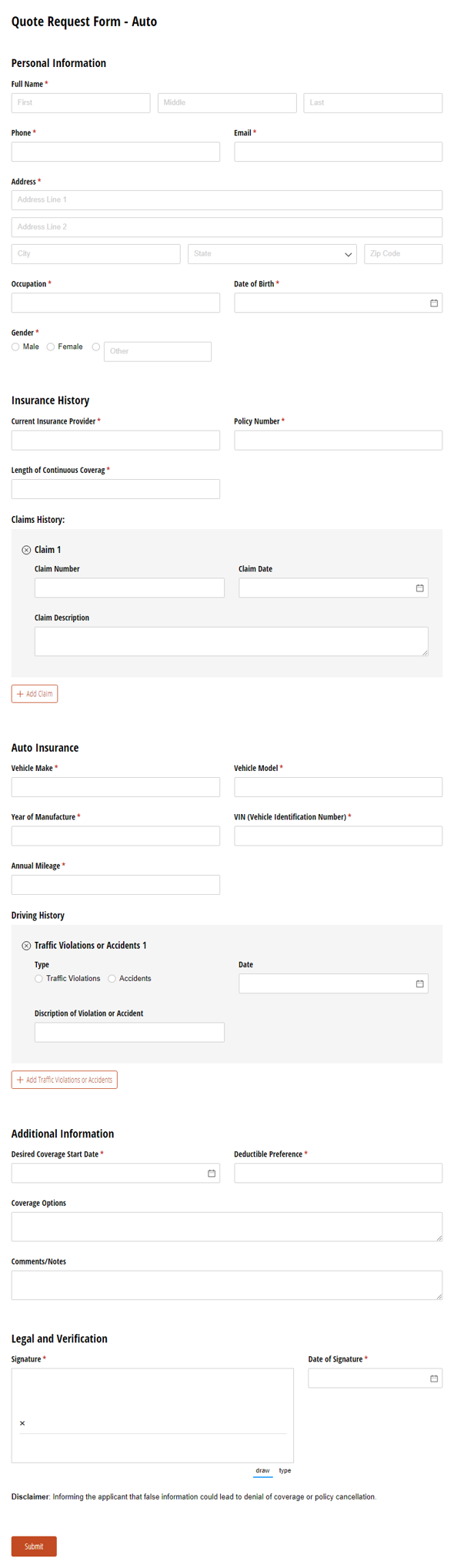Focus the Address Line 2 field

coord(227,227)
